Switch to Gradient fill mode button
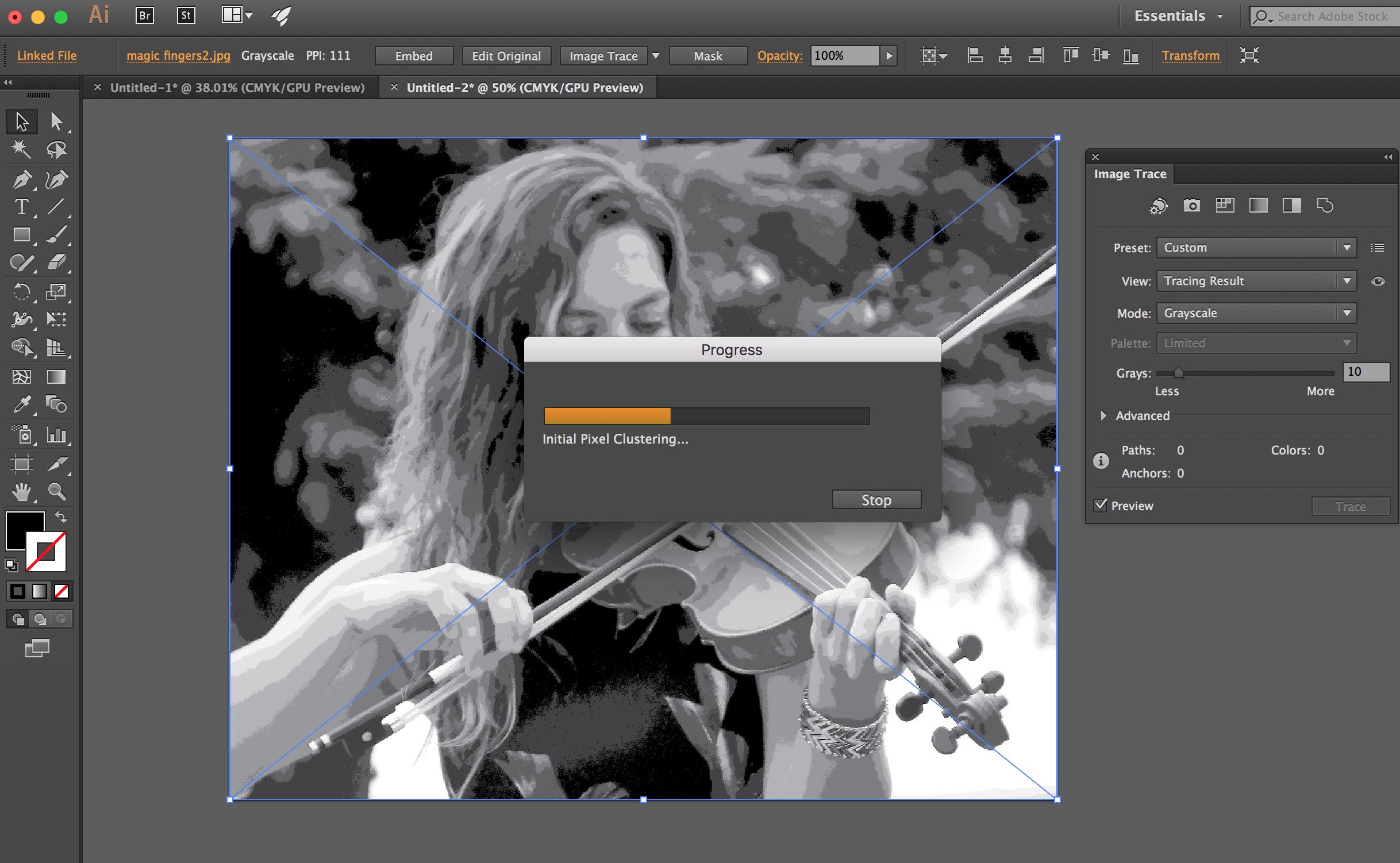 40,591
